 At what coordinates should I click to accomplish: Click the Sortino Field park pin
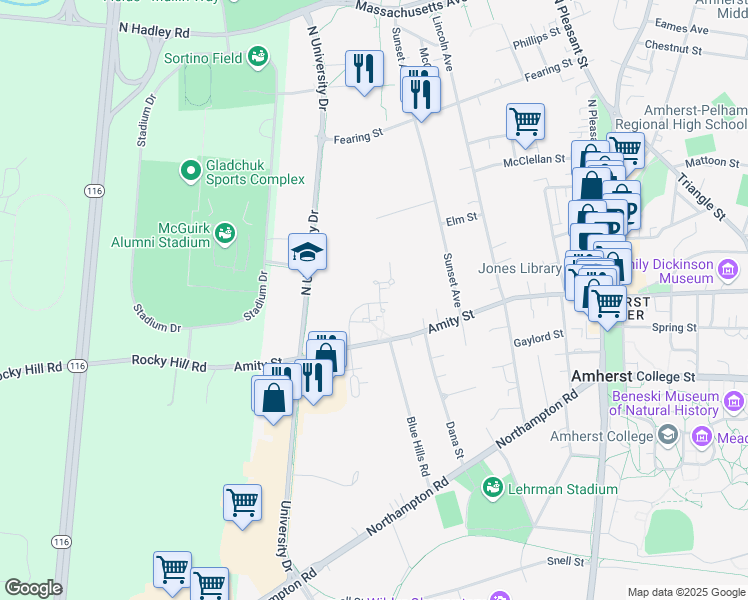(x=258, y=57)
